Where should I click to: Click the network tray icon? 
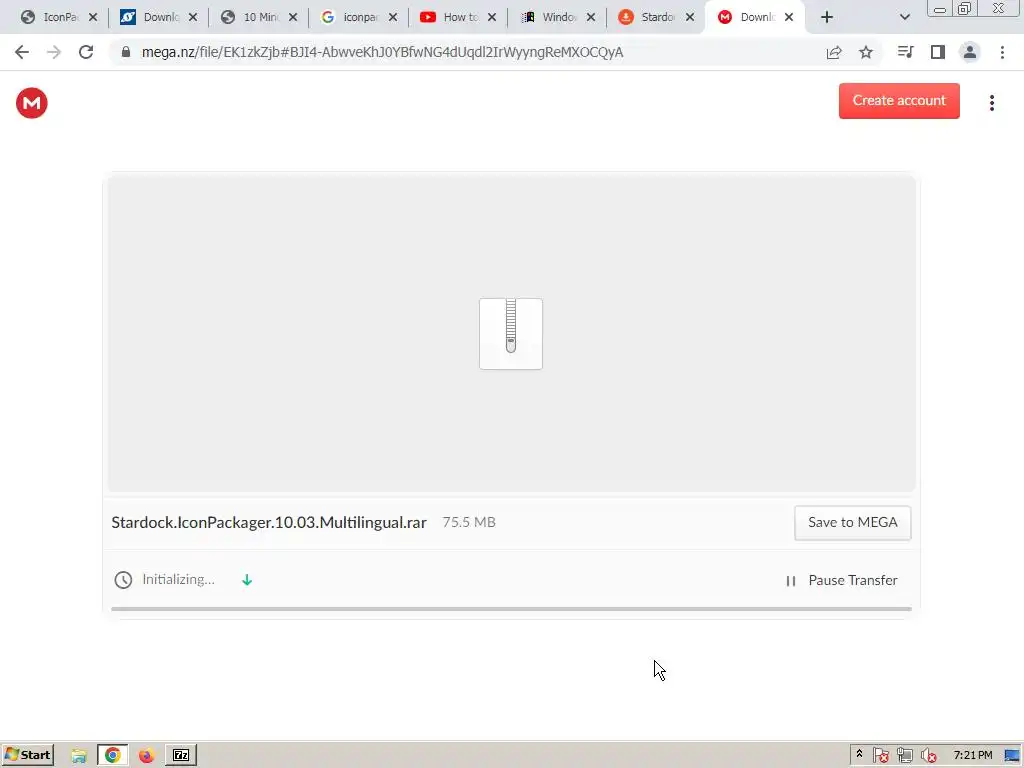904,756
